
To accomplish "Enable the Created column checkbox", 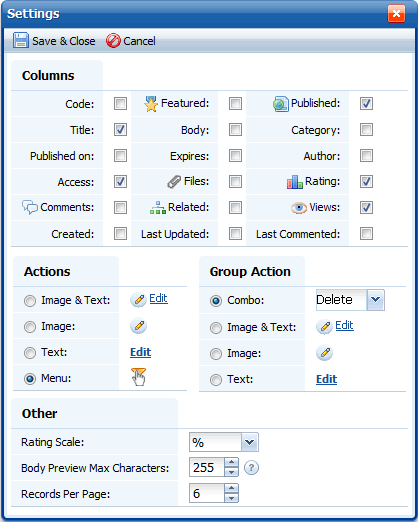I will click(120, 233).
